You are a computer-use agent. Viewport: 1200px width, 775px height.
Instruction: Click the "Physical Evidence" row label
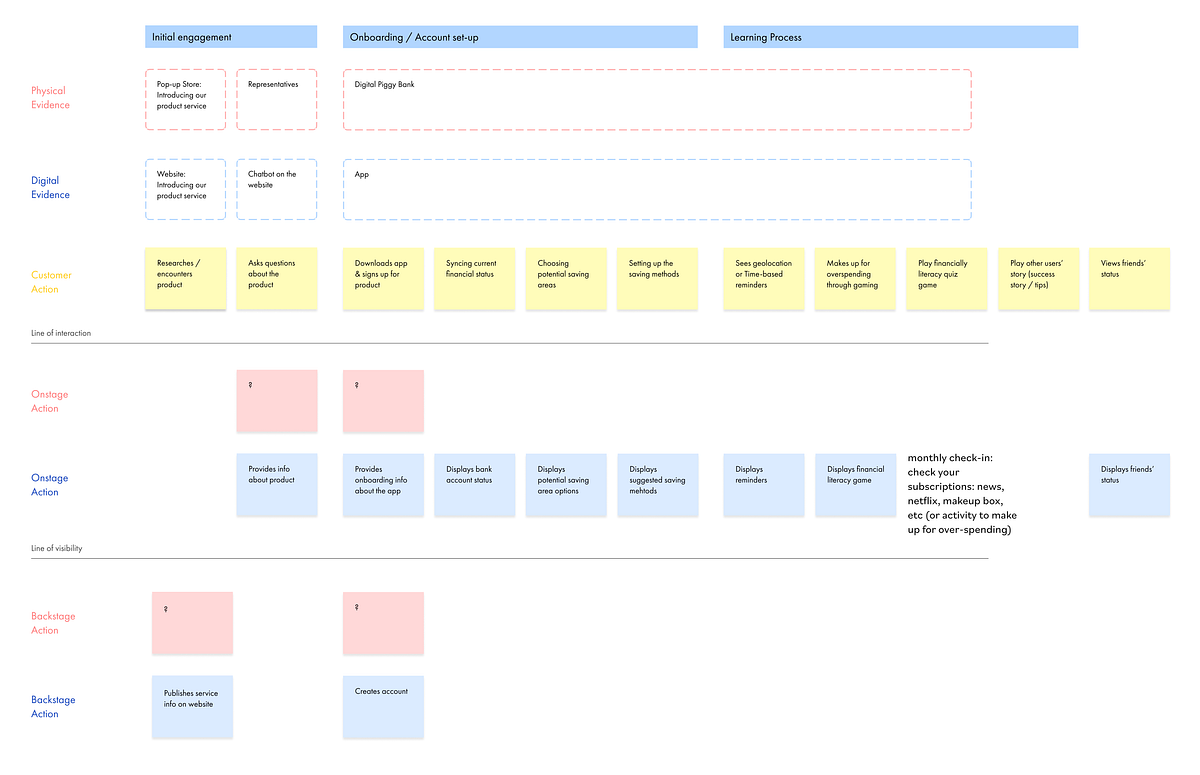point(49,97)
